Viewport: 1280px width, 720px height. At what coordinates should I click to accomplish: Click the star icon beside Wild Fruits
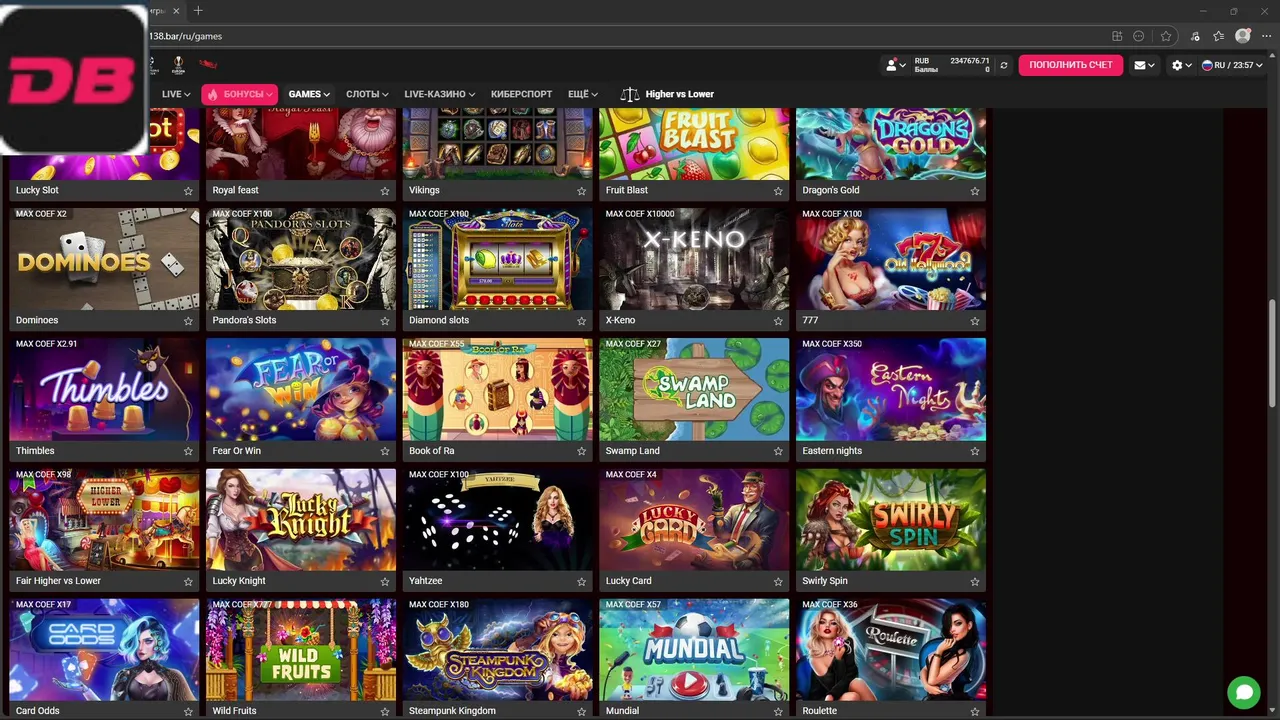(385, 712)
